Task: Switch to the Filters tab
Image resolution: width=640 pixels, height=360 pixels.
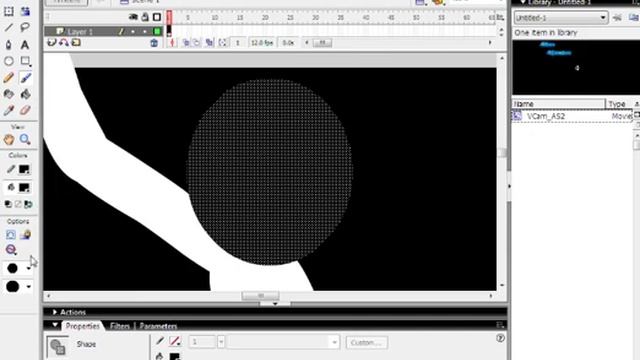Action: point(120,326)
